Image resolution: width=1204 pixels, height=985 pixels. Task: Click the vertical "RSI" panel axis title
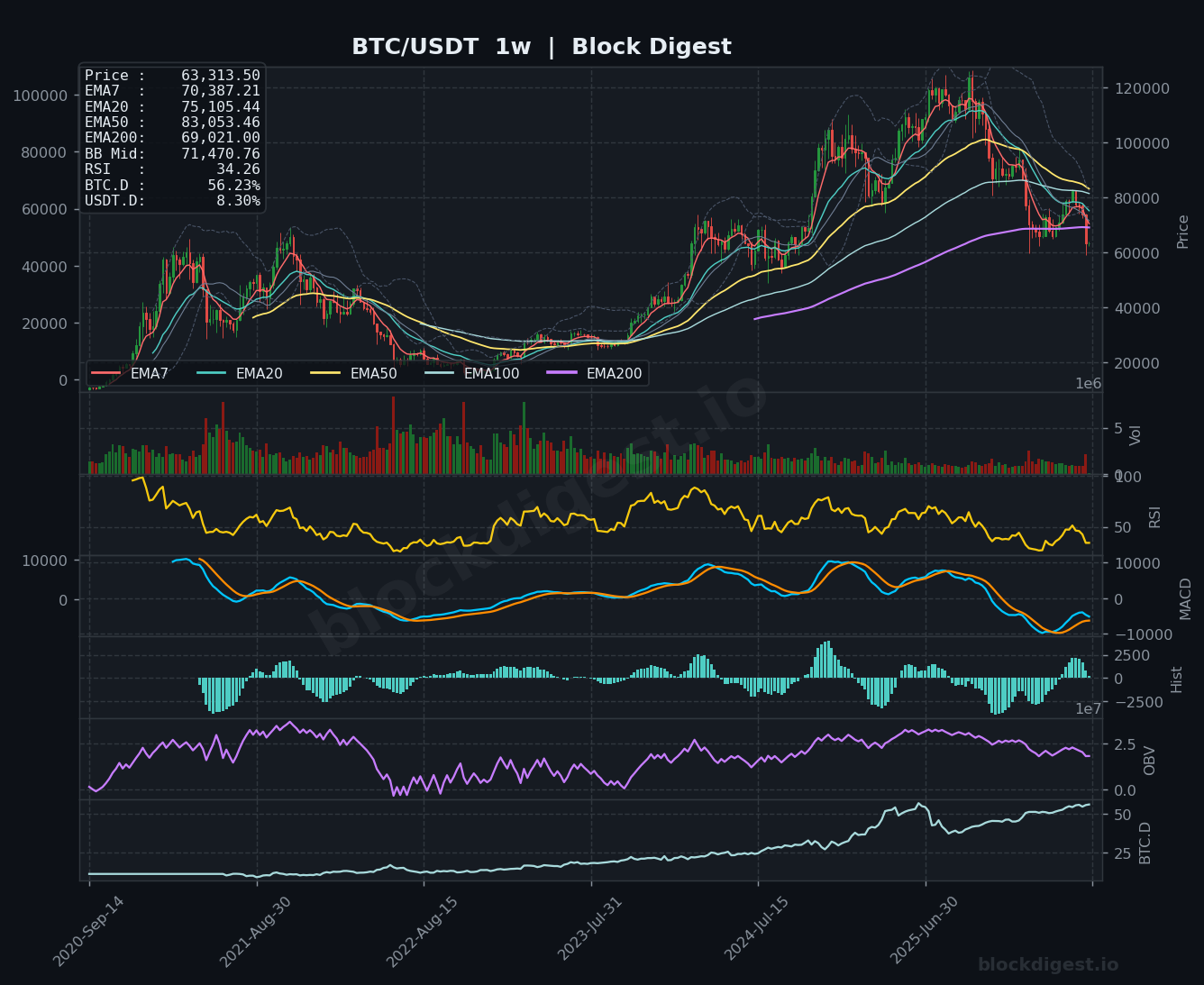pyautogui.click(x=1154, y=516)
